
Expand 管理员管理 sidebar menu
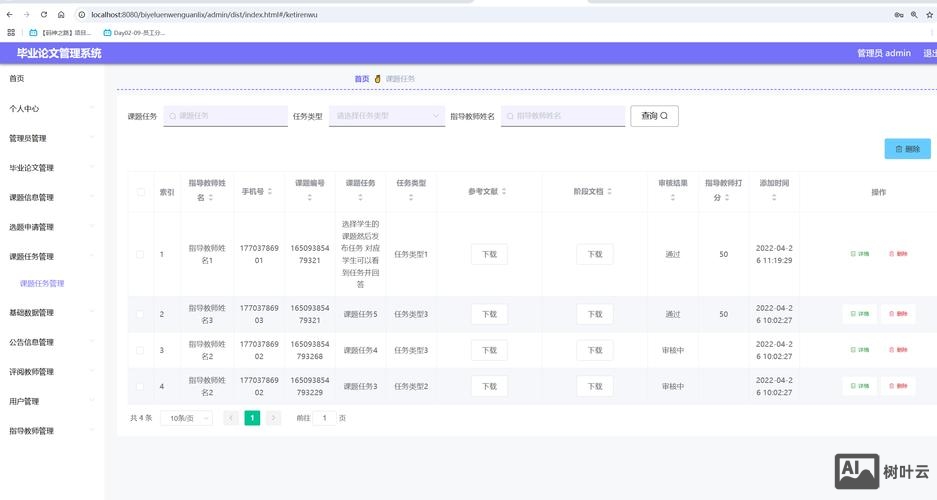[x=52, y=139]
